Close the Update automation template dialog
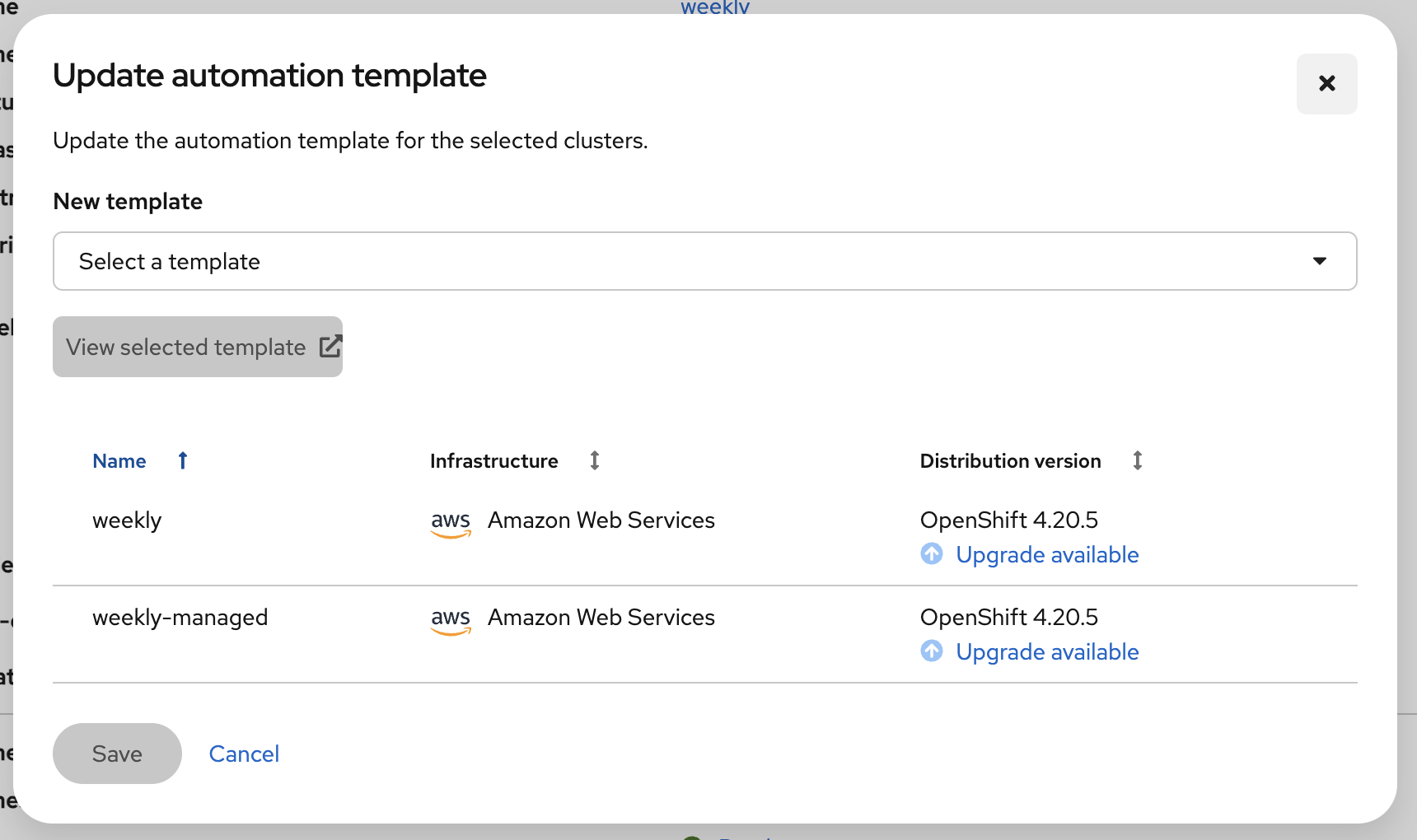 1326,84
